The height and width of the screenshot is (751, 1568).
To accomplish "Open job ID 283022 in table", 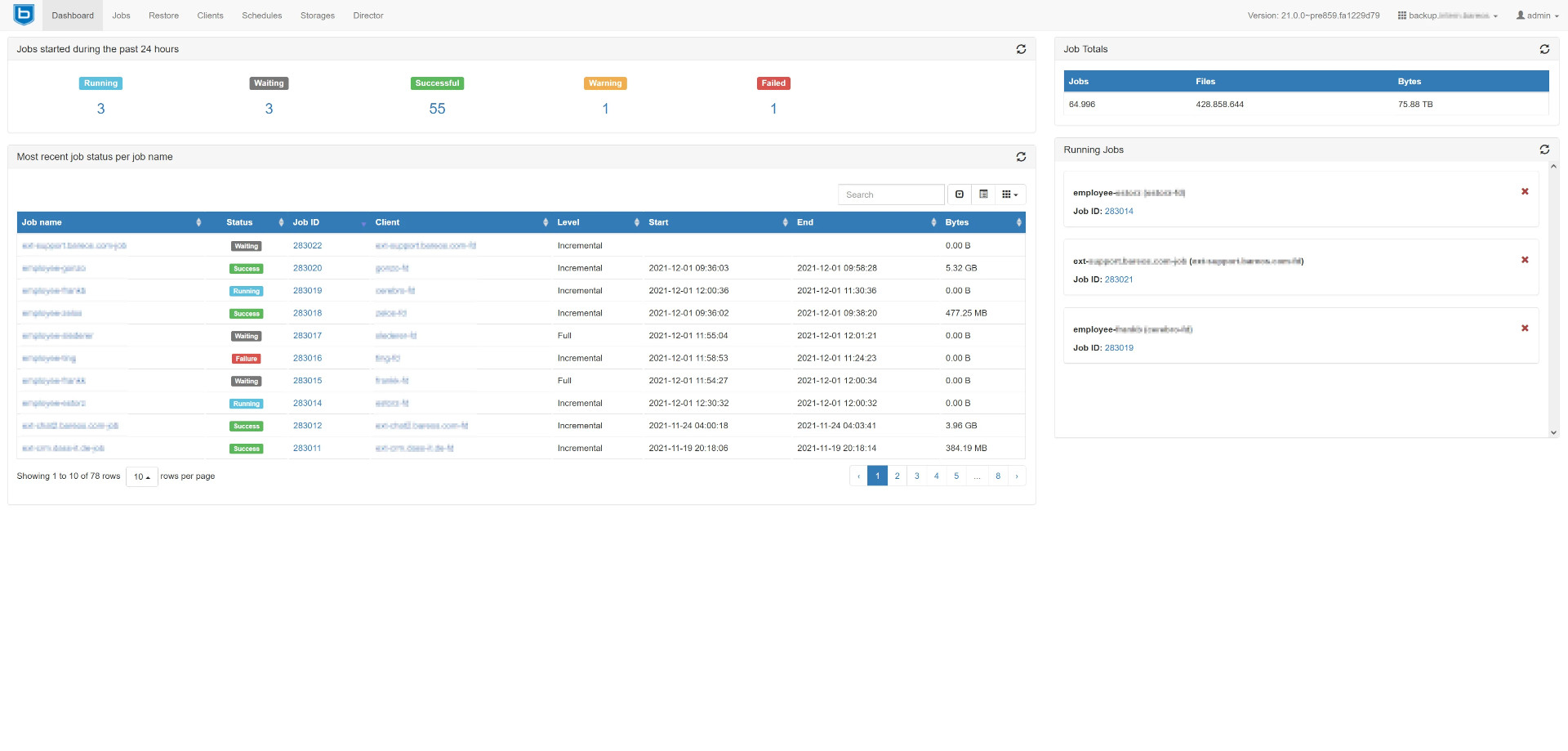I will (307, 245).
